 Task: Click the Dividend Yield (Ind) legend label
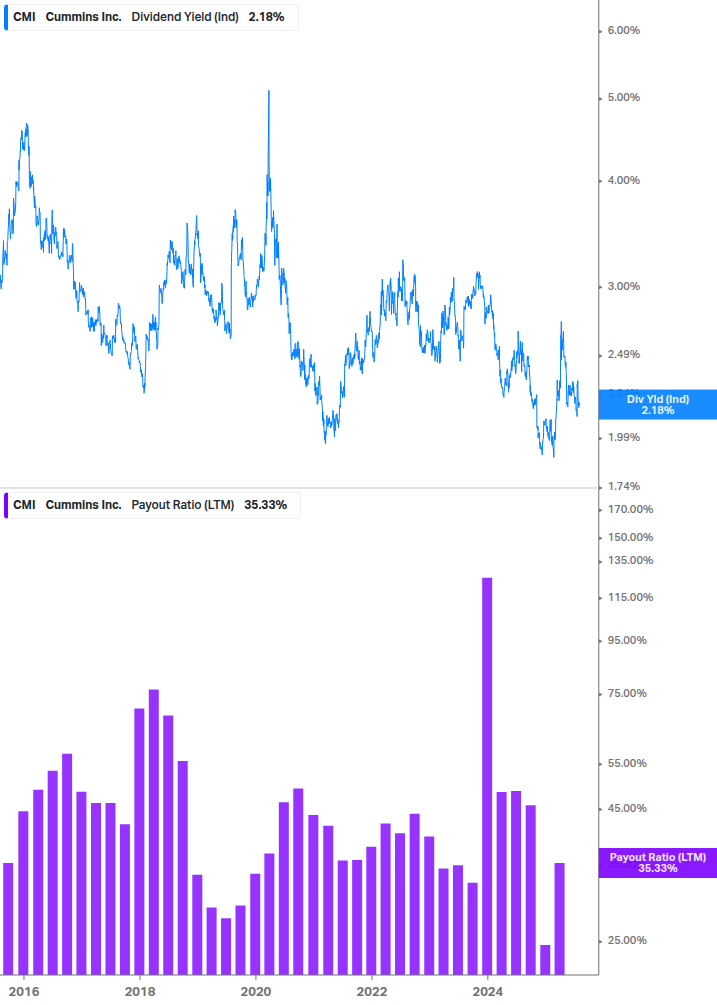185,17
